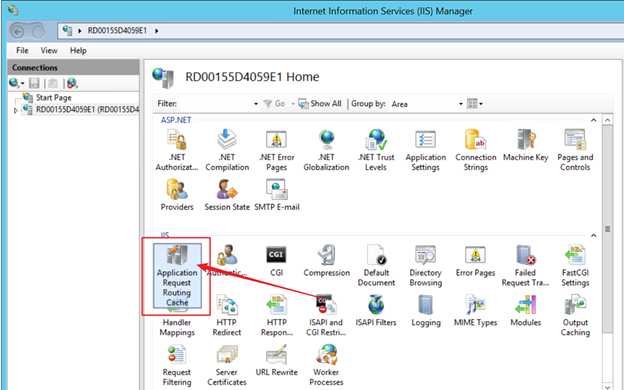Open Application Settings feature
The width and height of the screenshot is (624, 390).
click(425, 150)
